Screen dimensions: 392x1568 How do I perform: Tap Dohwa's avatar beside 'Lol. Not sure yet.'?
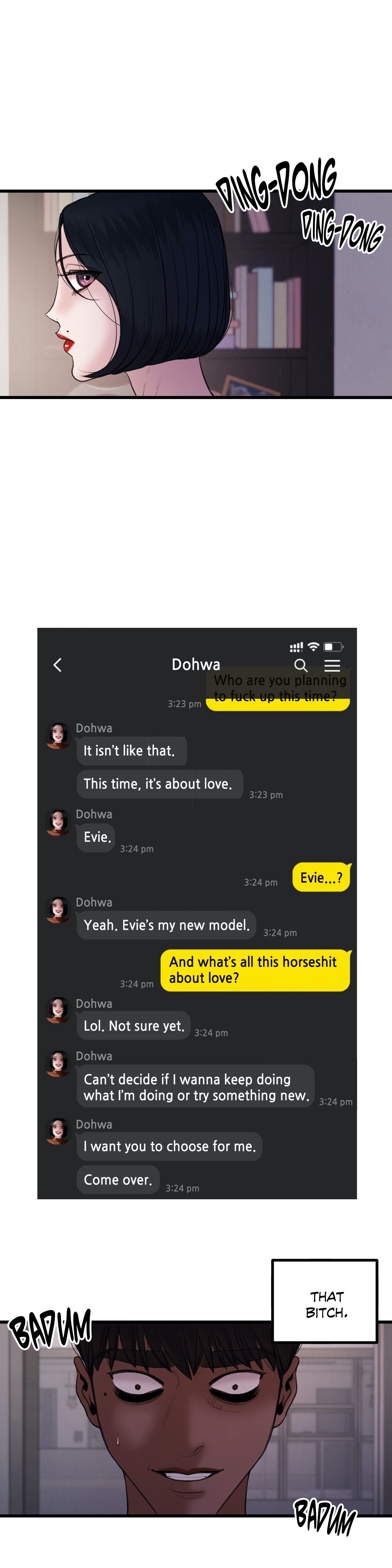[58, 1010]
